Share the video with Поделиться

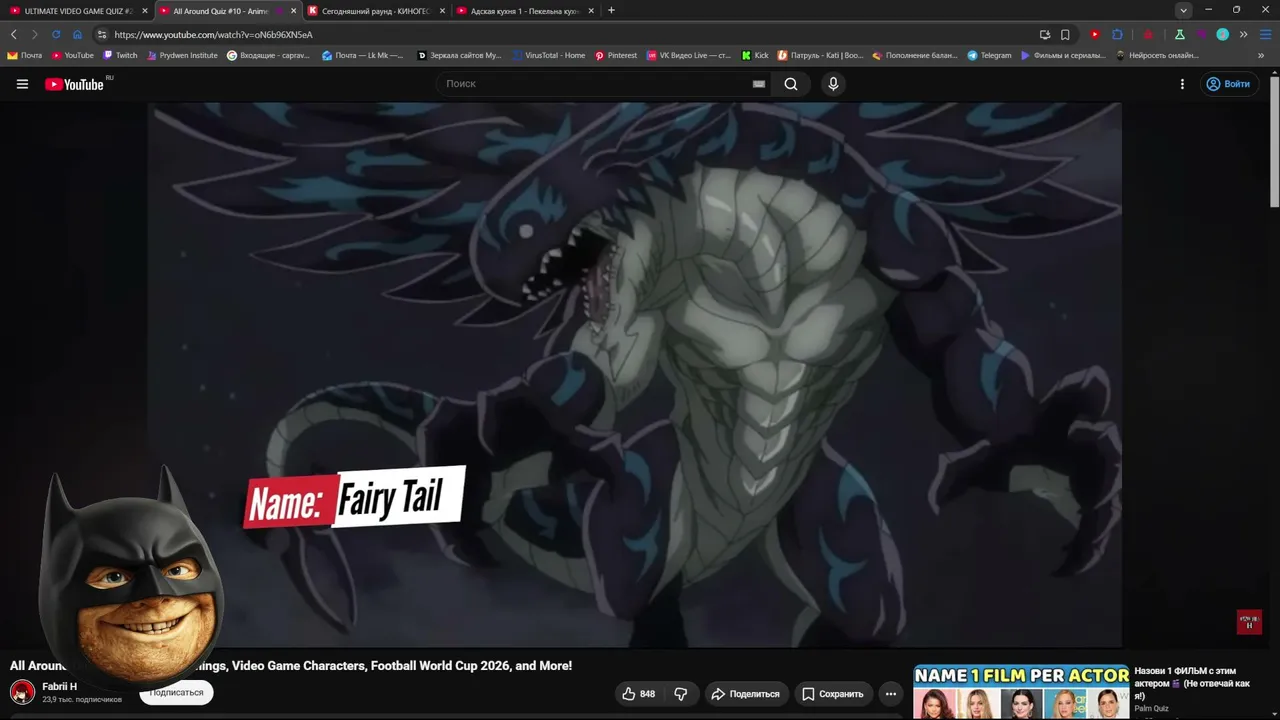tap(745, 694)
